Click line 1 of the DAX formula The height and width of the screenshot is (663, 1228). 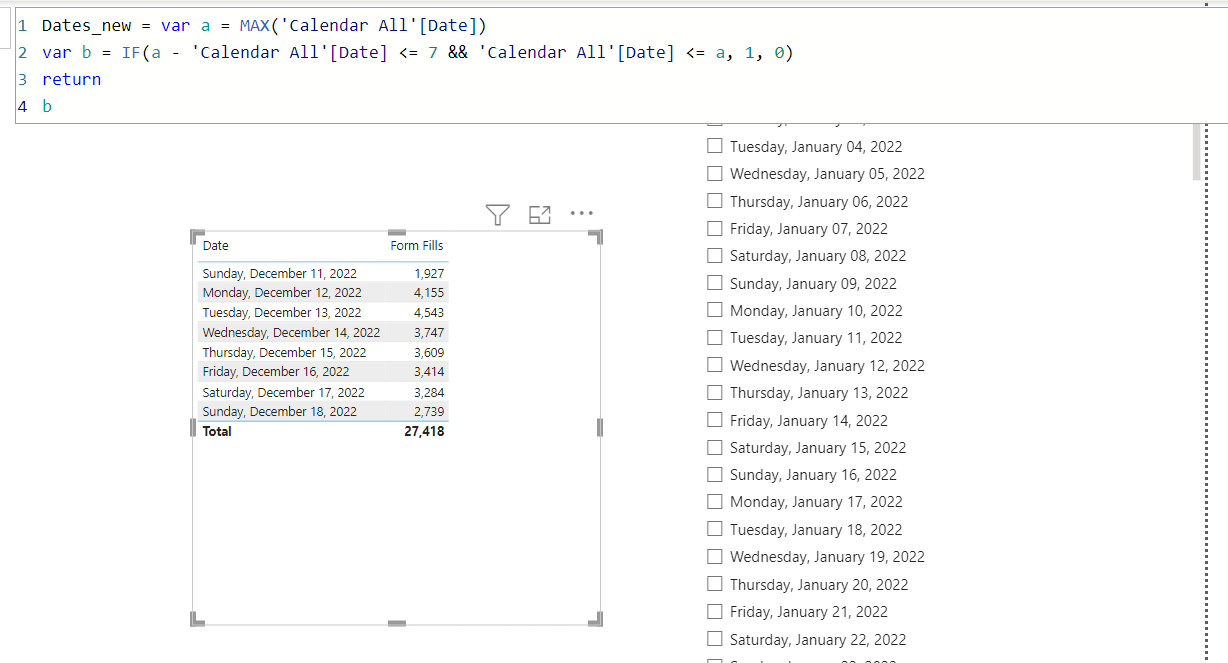click(264, 25)
